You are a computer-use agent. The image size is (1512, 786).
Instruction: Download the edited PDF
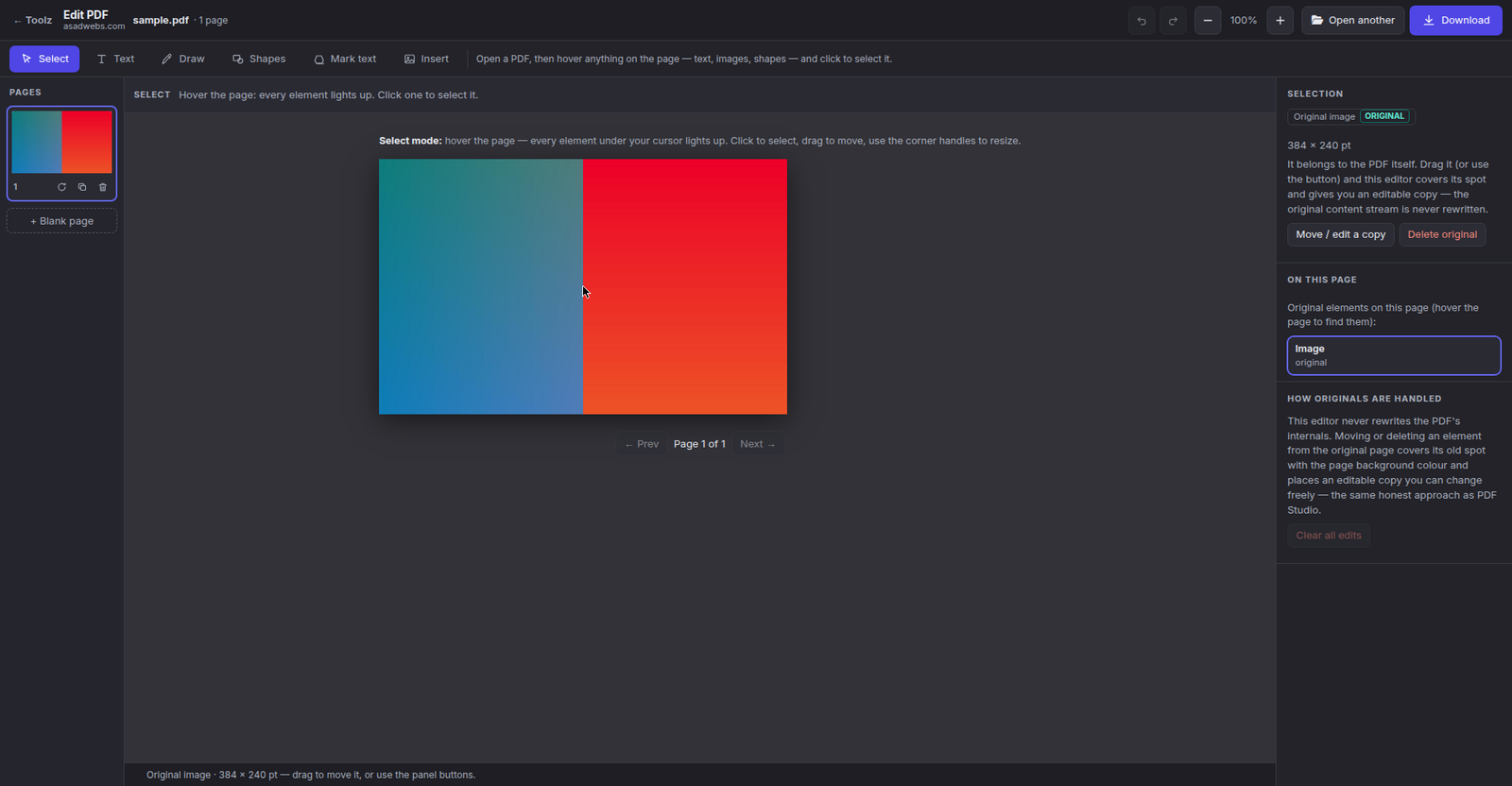coord(1455,21)
